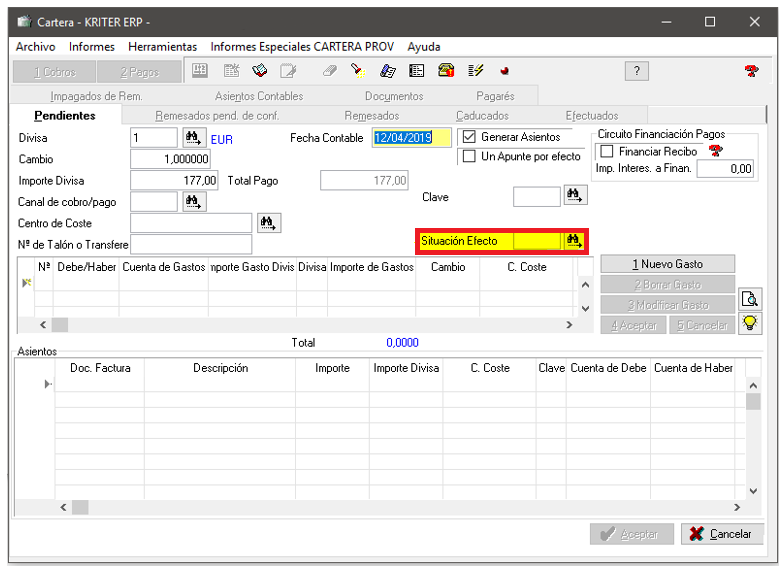Click the Doc. Factura column header
Viewport: 783px width, 569px height.
[x=100, y=368]
